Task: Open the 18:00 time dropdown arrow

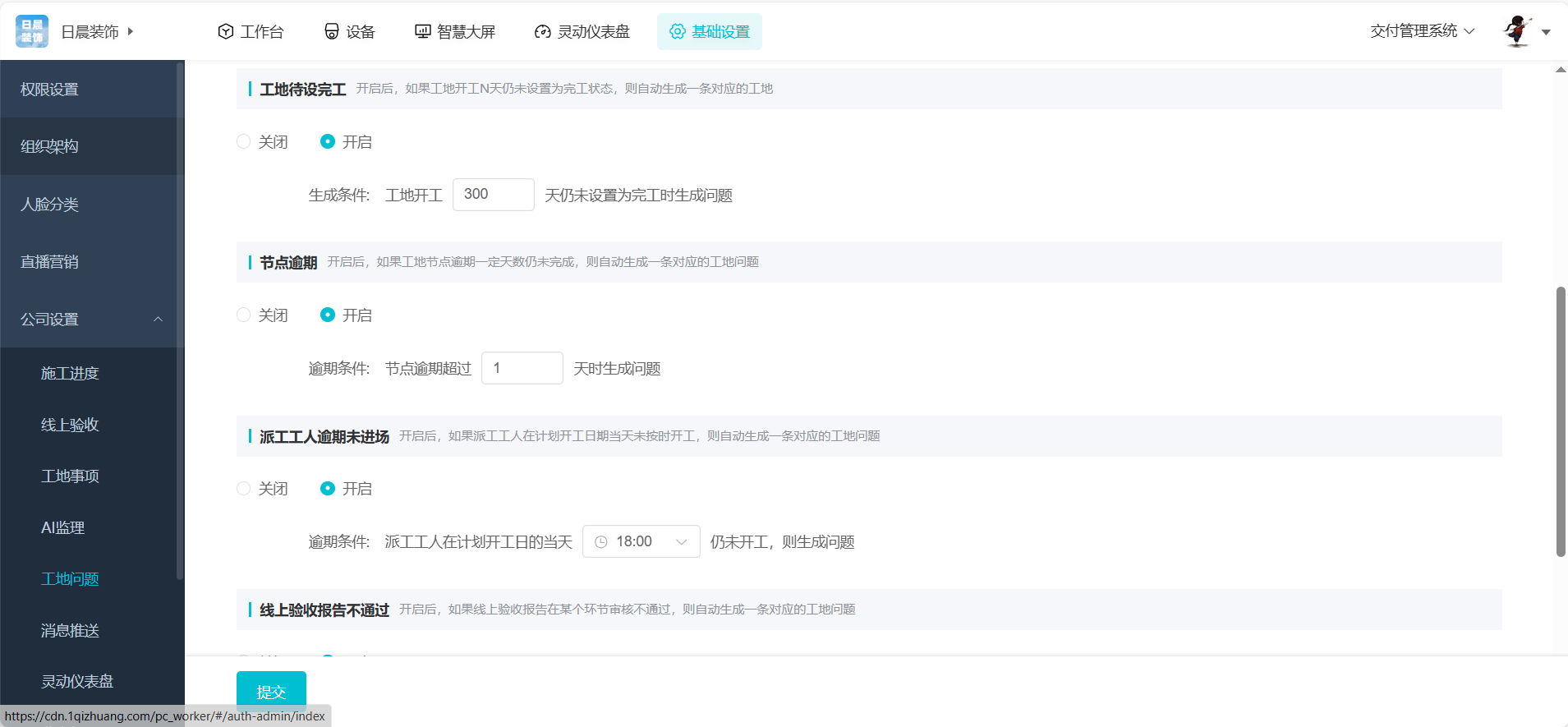Action: (681, 542)
